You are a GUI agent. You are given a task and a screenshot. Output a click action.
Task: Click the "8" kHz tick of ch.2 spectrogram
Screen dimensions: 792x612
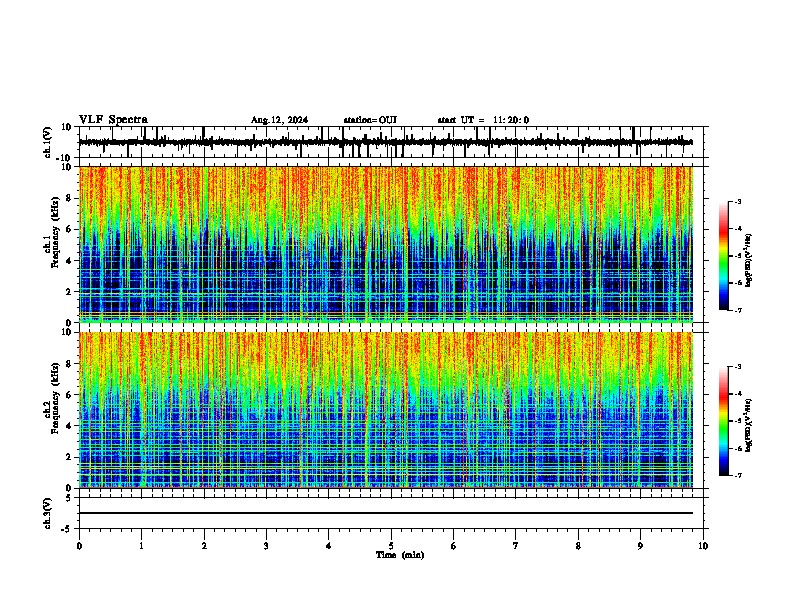(70, 364)
